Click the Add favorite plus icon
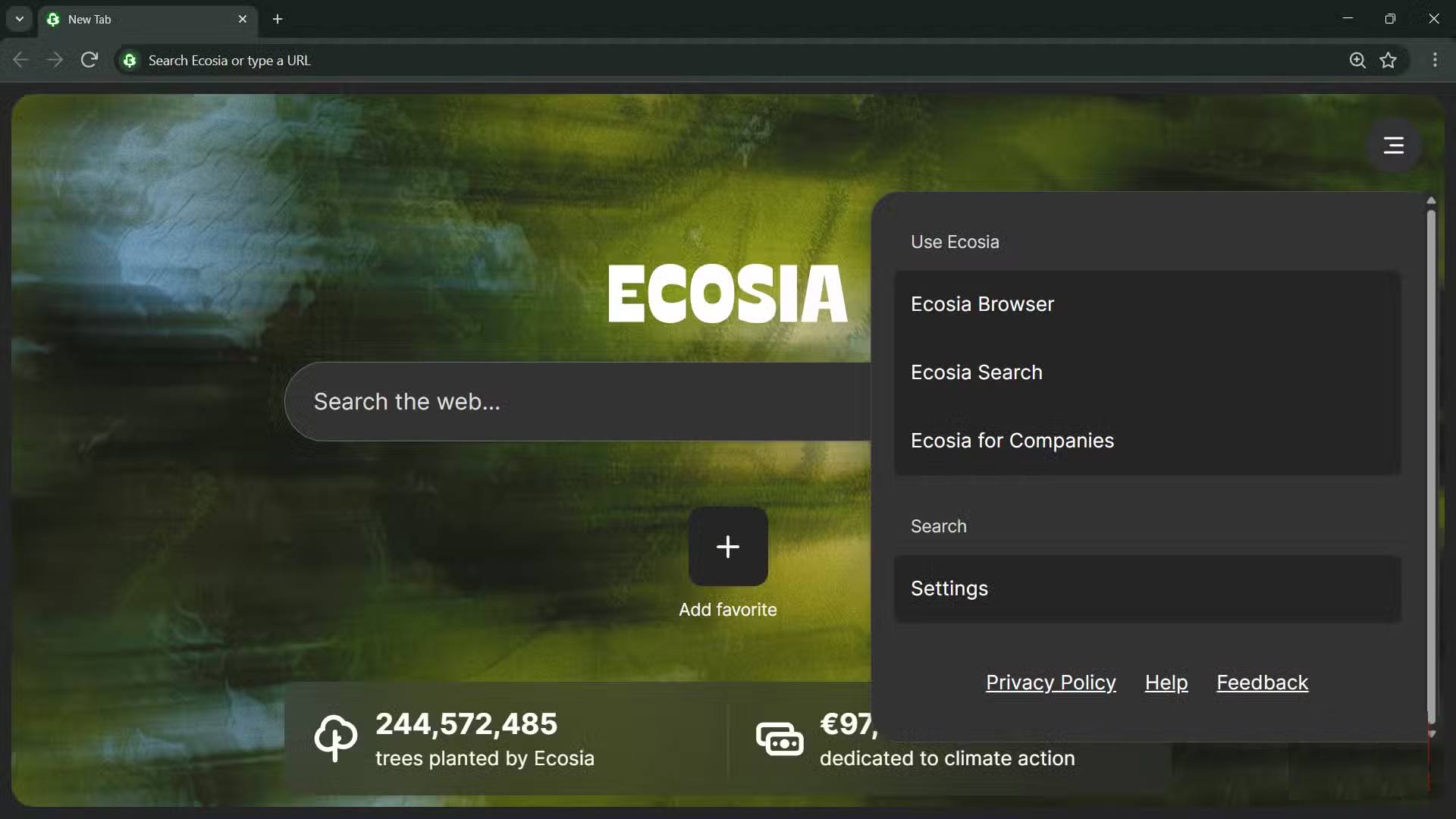The image size is (1456, 819). tap(727, 547)
